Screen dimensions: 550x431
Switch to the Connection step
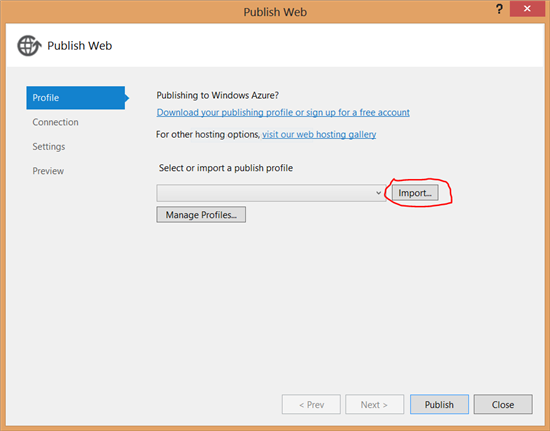tap(55, 122)
